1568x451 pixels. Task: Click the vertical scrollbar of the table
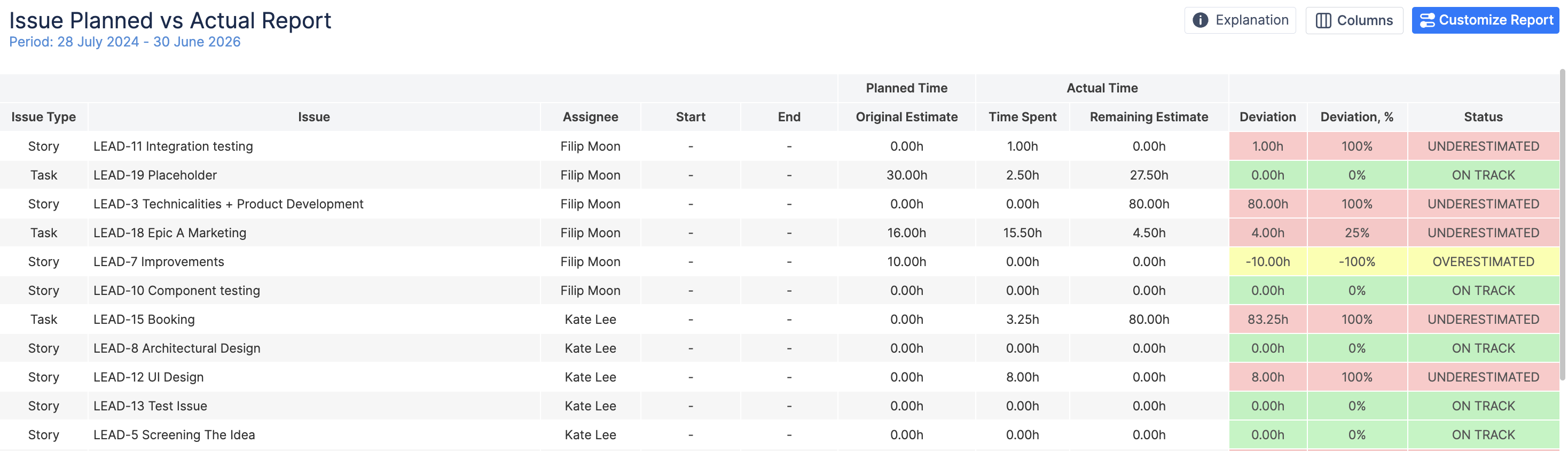[x=1563, y=225]
